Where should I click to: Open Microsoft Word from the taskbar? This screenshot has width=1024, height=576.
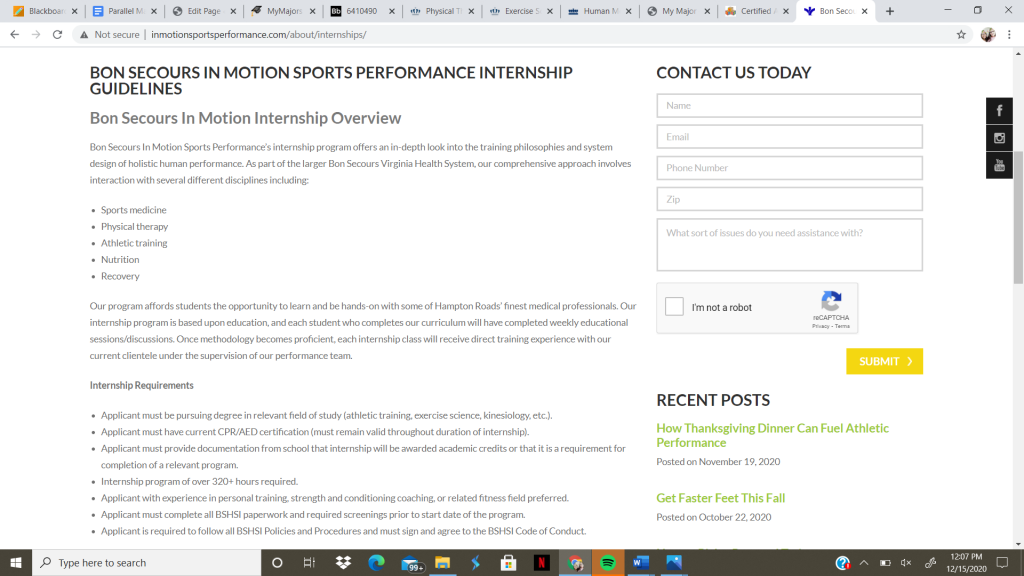pos(641,562)
